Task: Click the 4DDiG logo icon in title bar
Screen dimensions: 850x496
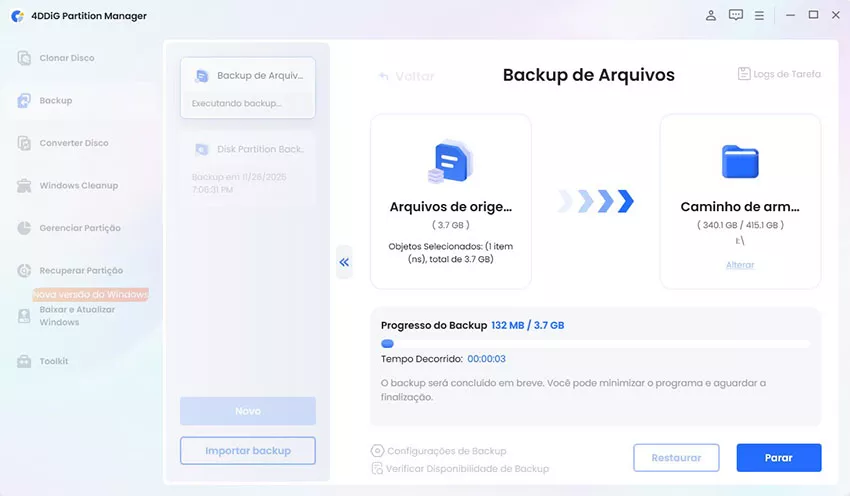Action: [17, 16]
